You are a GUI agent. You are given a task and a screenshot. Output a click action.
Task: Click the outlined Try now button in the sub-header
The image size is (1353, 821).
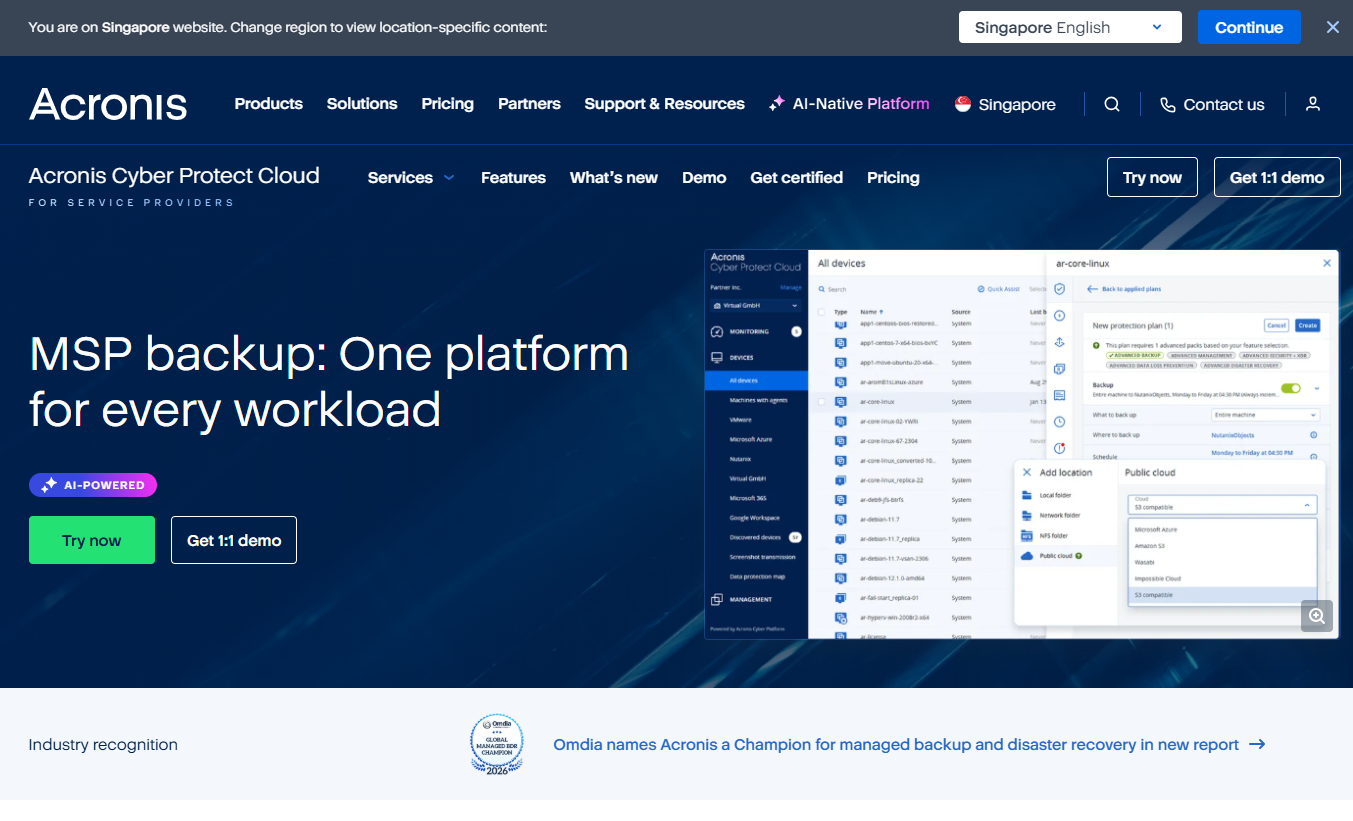click(1152, 177)
